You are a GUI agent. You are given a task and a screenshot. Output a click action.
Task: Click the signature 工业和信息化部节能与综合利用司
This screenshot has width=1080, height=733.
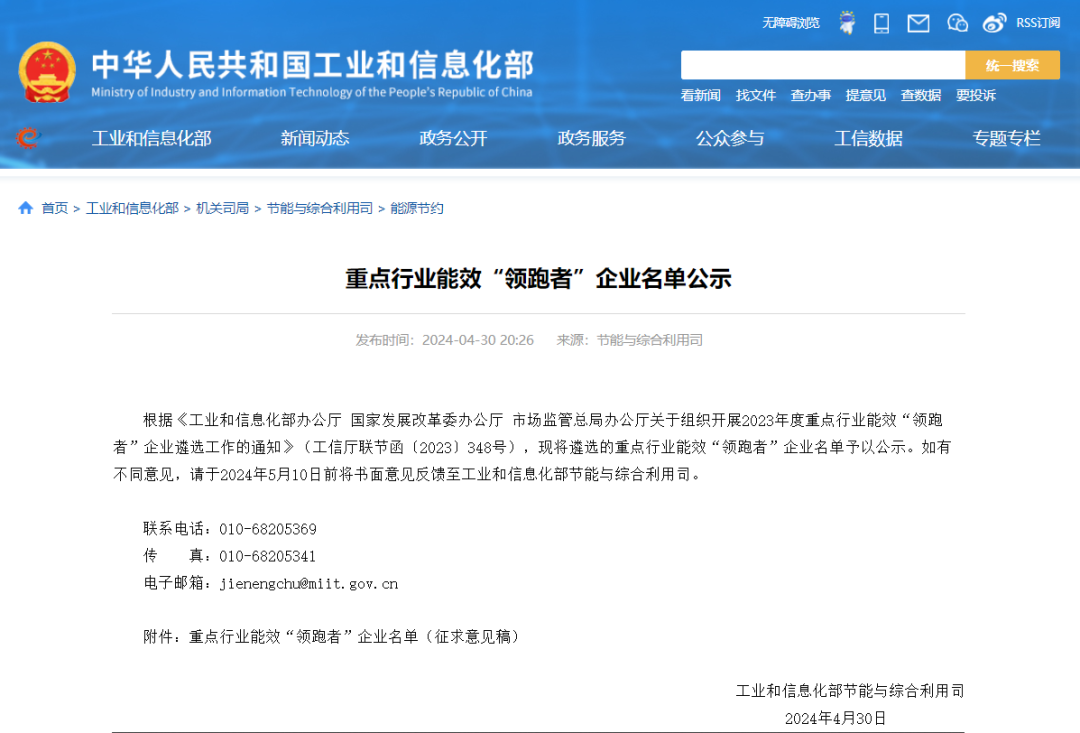850,691
